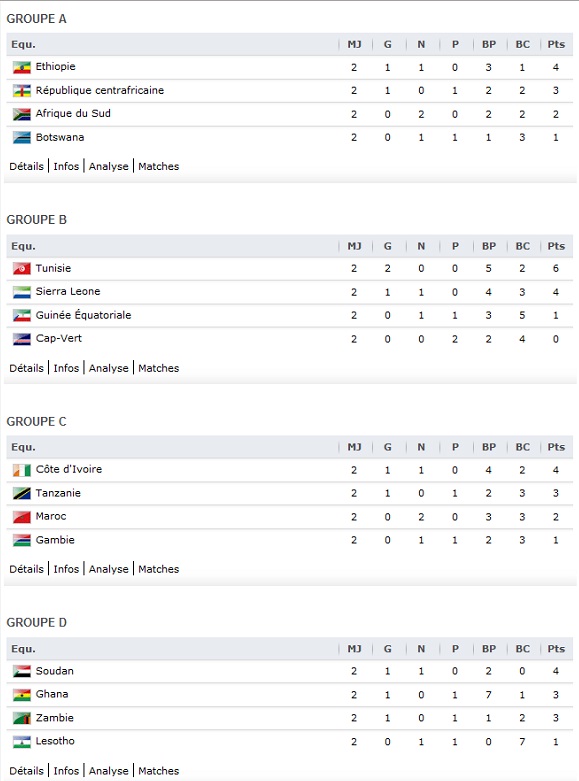The height and width of the screenshot is (781, 579).
Task: Click the Sierra Leone flag icon
Action: (x=22, y=292)
